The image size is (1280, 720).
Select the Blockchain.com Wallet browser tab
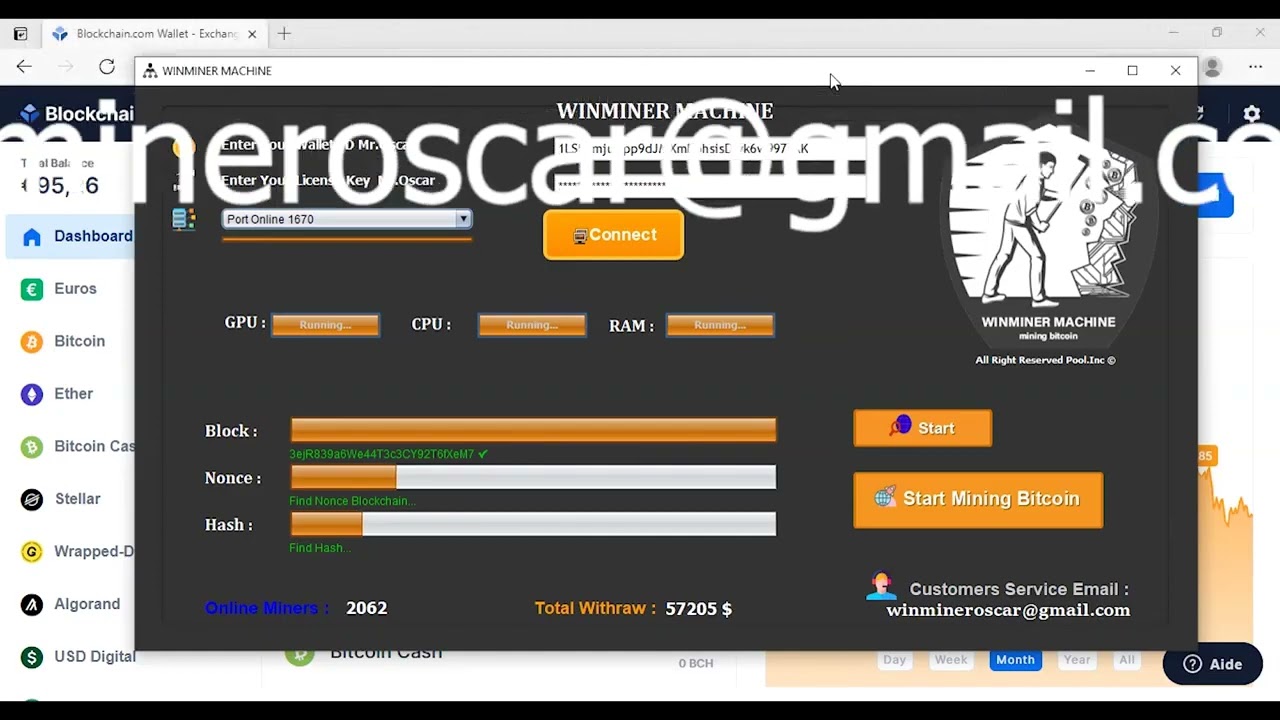click(155, 34)
